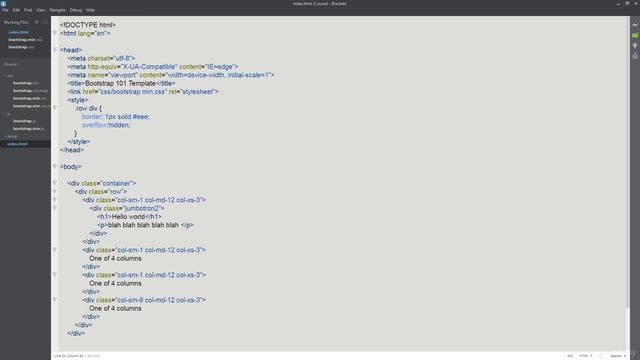Viewport: 640px width, 360px height.
Task: Click the overflow:hidden line
Action: coord(106,125)
